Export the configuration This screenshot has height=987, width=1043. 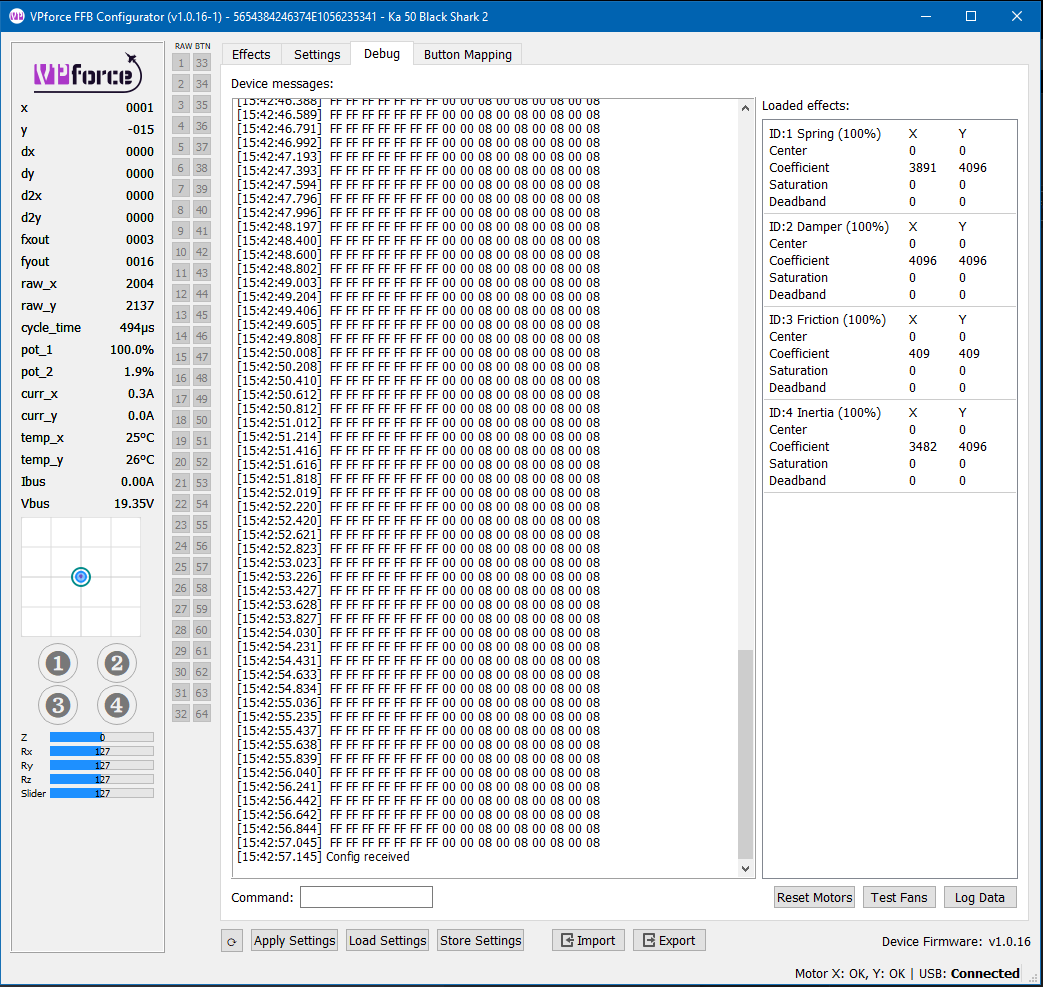click(x=669, y=940)
